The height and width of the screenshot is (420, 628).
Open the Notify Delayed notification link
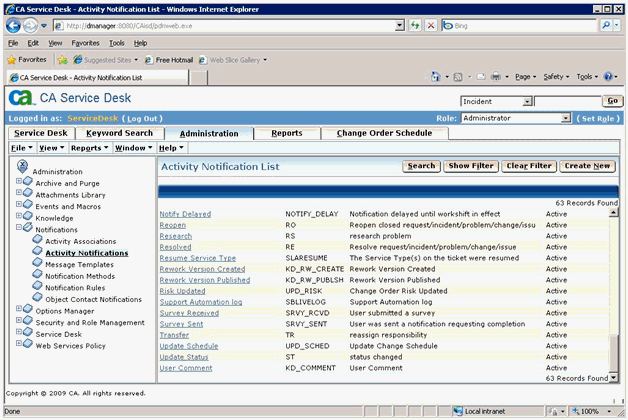tap(185, 214)
